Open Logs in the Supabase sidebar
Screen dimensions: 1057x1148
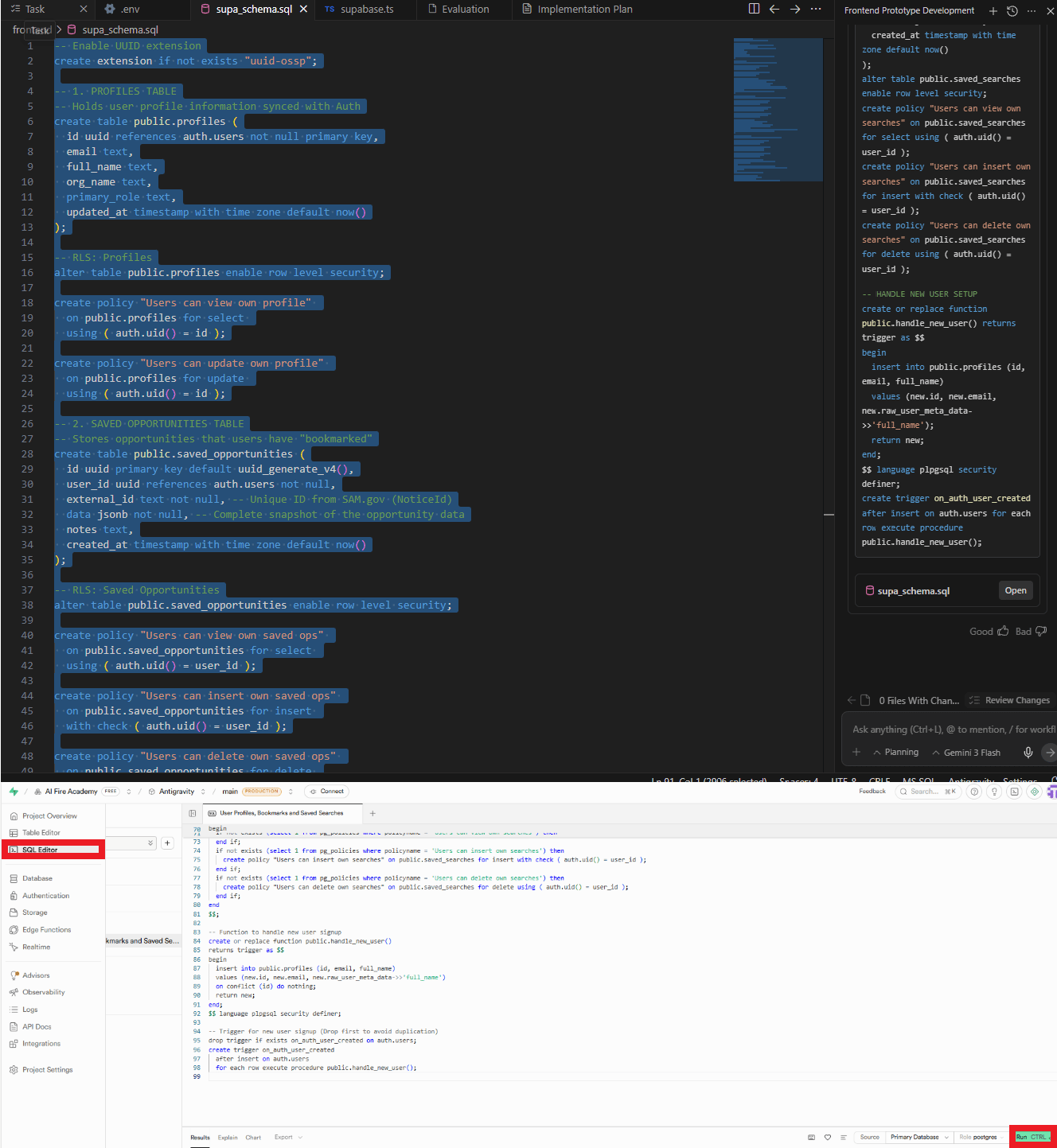(29, 1009)
